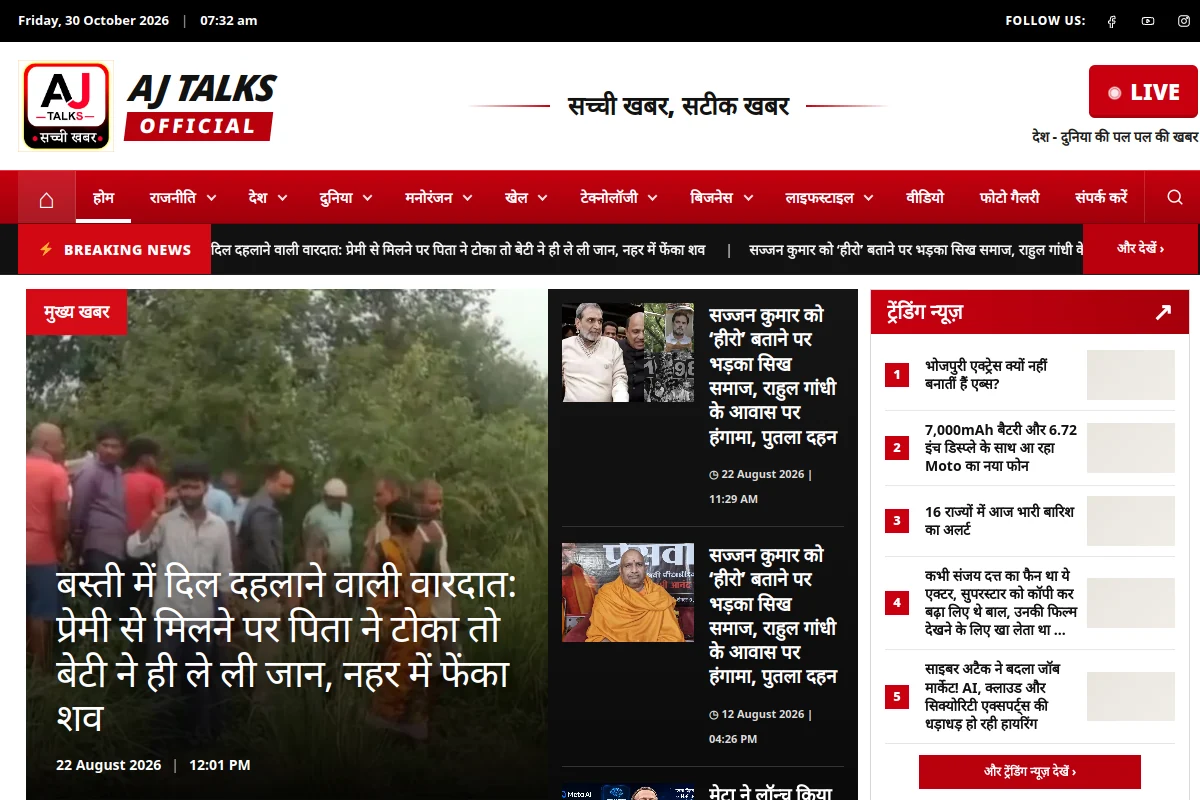The image size is (1200, 800).
Task: Click the और देखें breaking news button
Action: [1140, 249]
